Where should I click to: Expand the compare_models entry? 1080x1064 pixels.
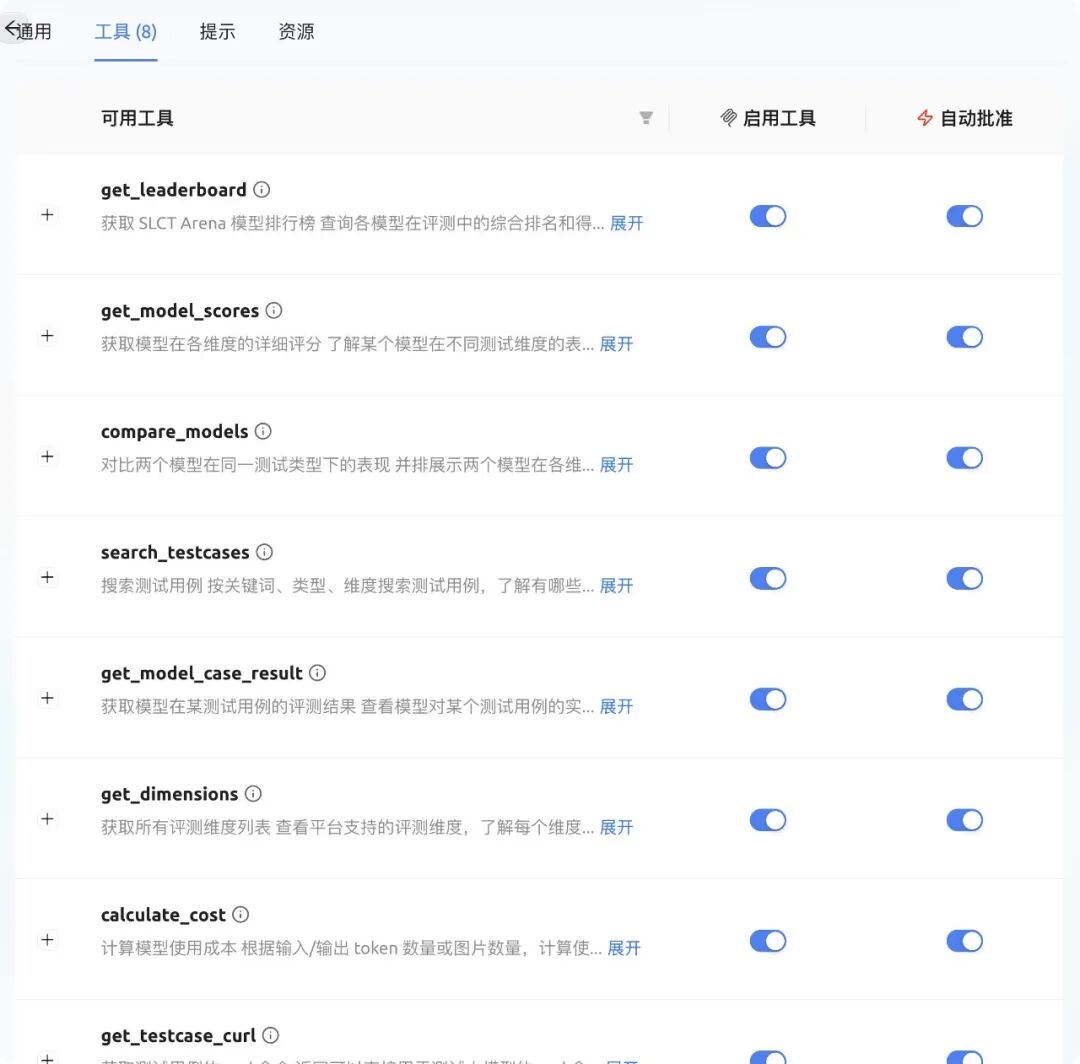coord(47,455)
